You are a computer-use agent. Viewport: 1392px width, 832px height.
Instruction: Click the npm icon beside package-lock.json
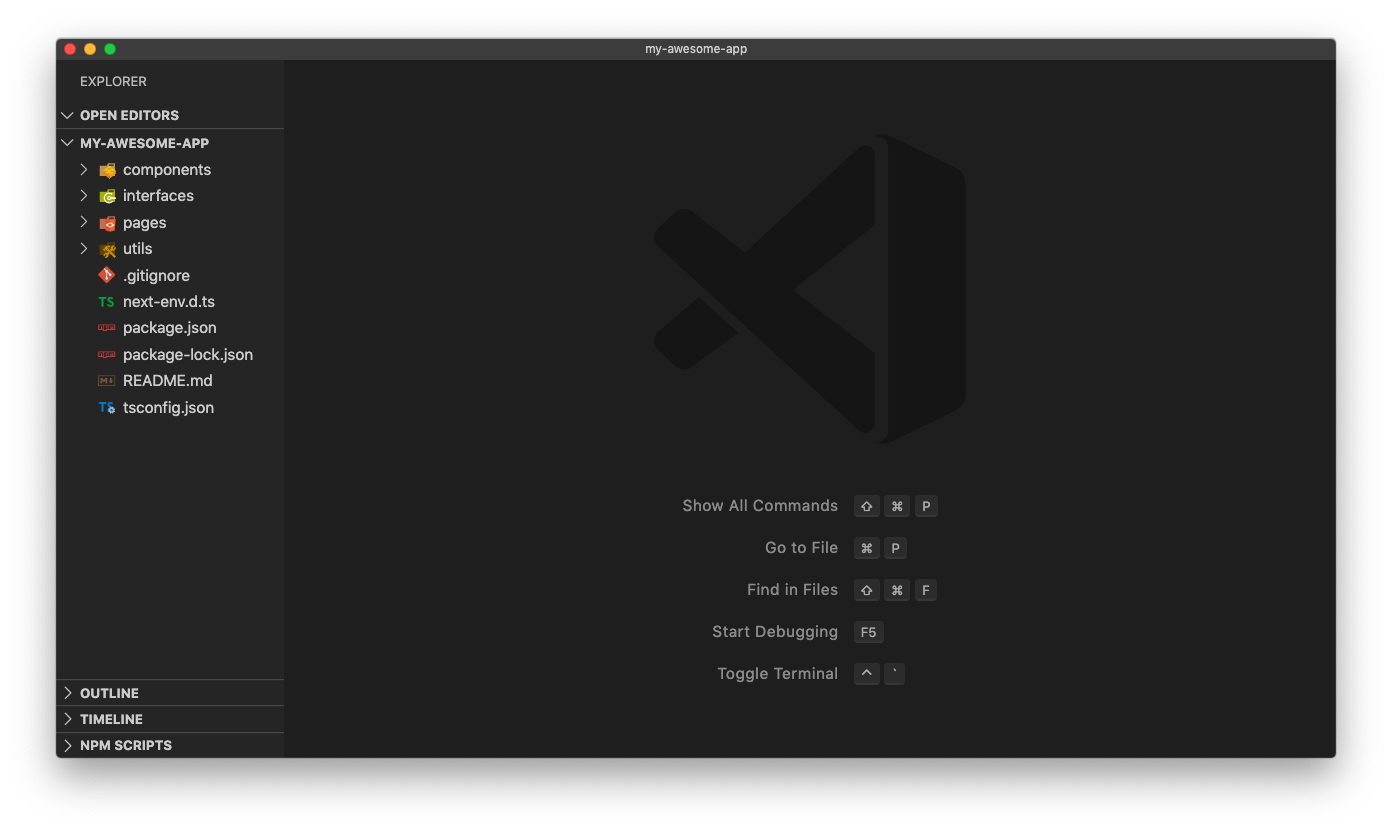tap(106, 355)
